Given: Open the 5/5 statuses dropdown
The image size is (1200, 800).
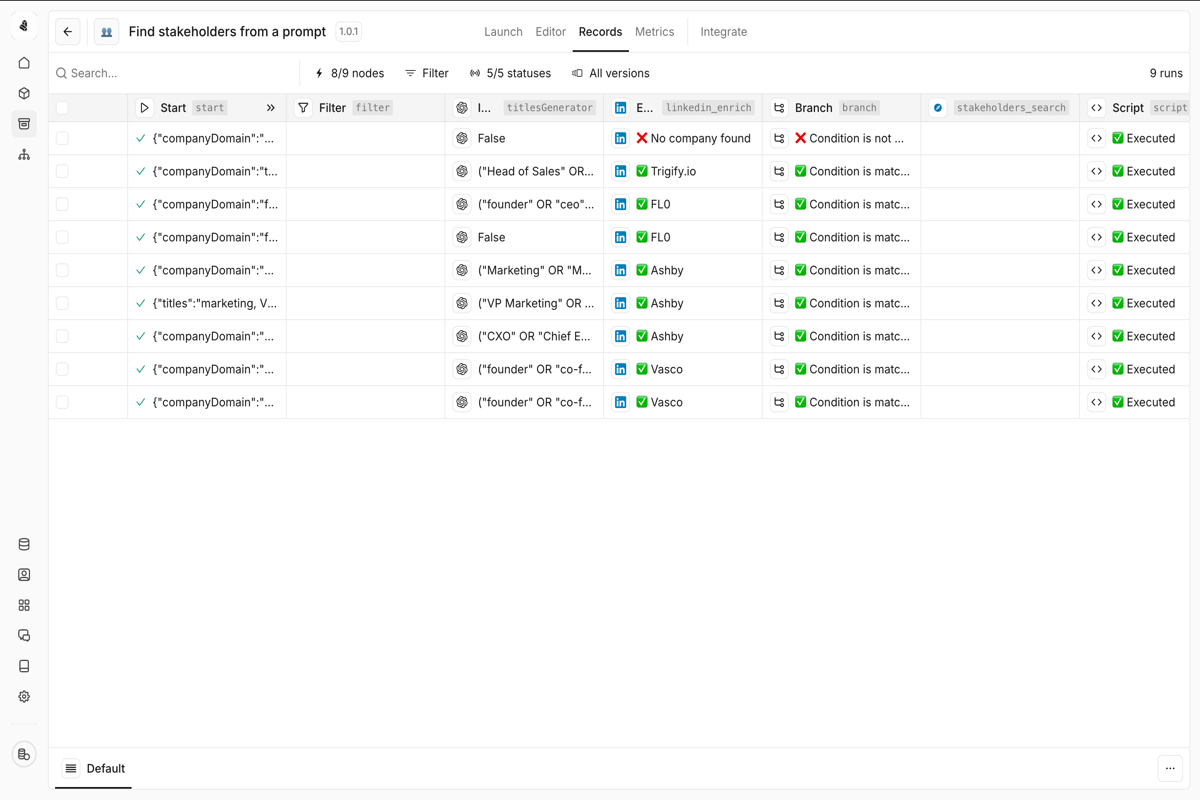Looking at the screenshot, I should pyautogui.click(x=510, y=73).
